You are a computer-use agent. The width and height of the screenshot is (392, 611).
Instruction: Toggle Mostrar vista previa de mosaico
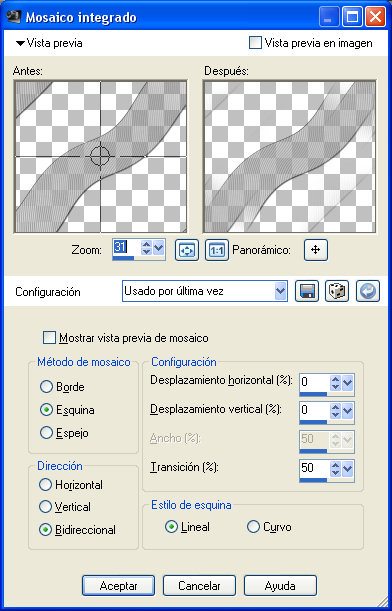point(49,337)
